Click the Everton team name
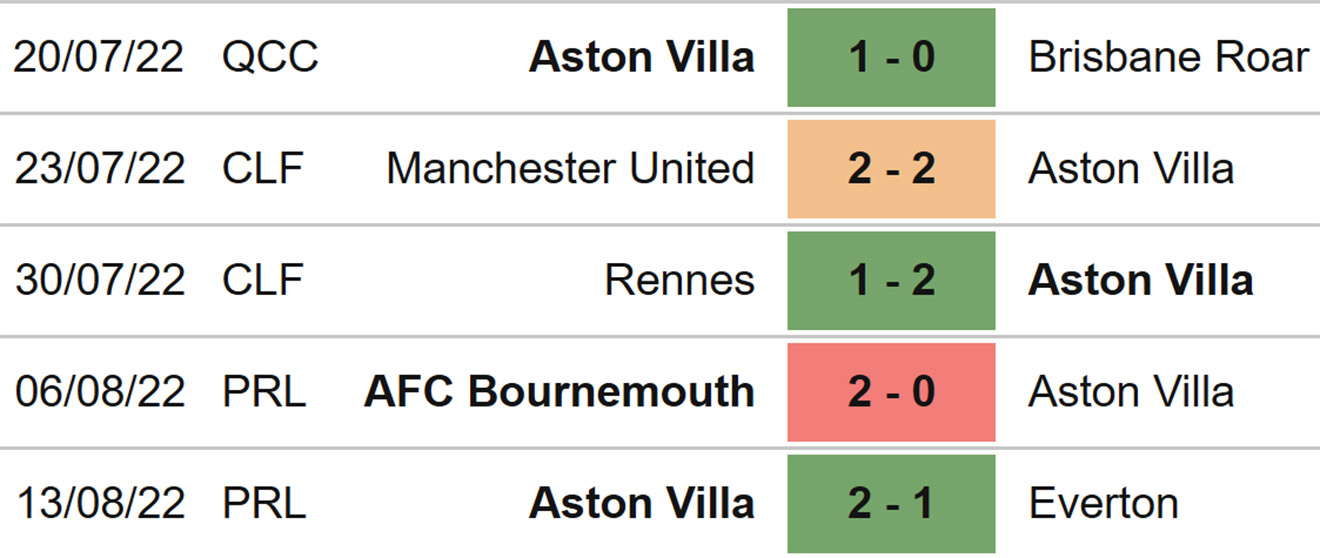This screenshot has width=1320, height=558. [x=1103, y=504]
